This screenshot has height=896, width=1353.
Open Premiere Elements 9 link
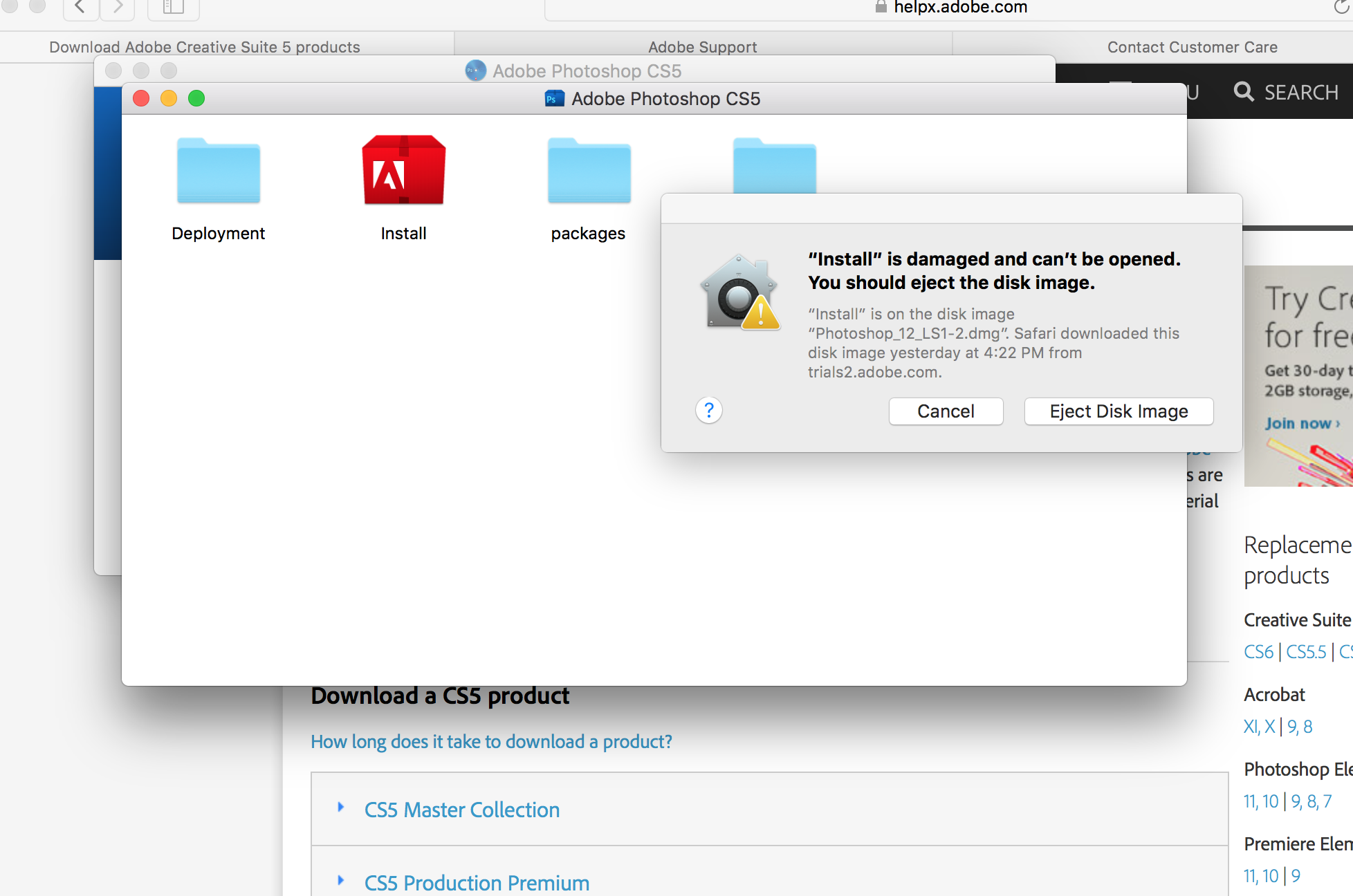pyautogui.click(x=1296, y=876)
